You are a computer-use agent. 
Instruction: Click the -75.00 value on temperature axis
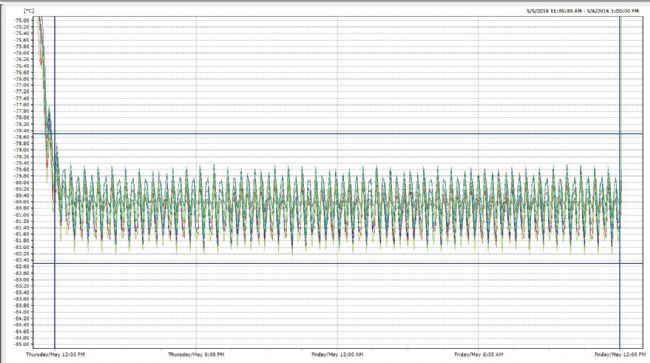22,20
